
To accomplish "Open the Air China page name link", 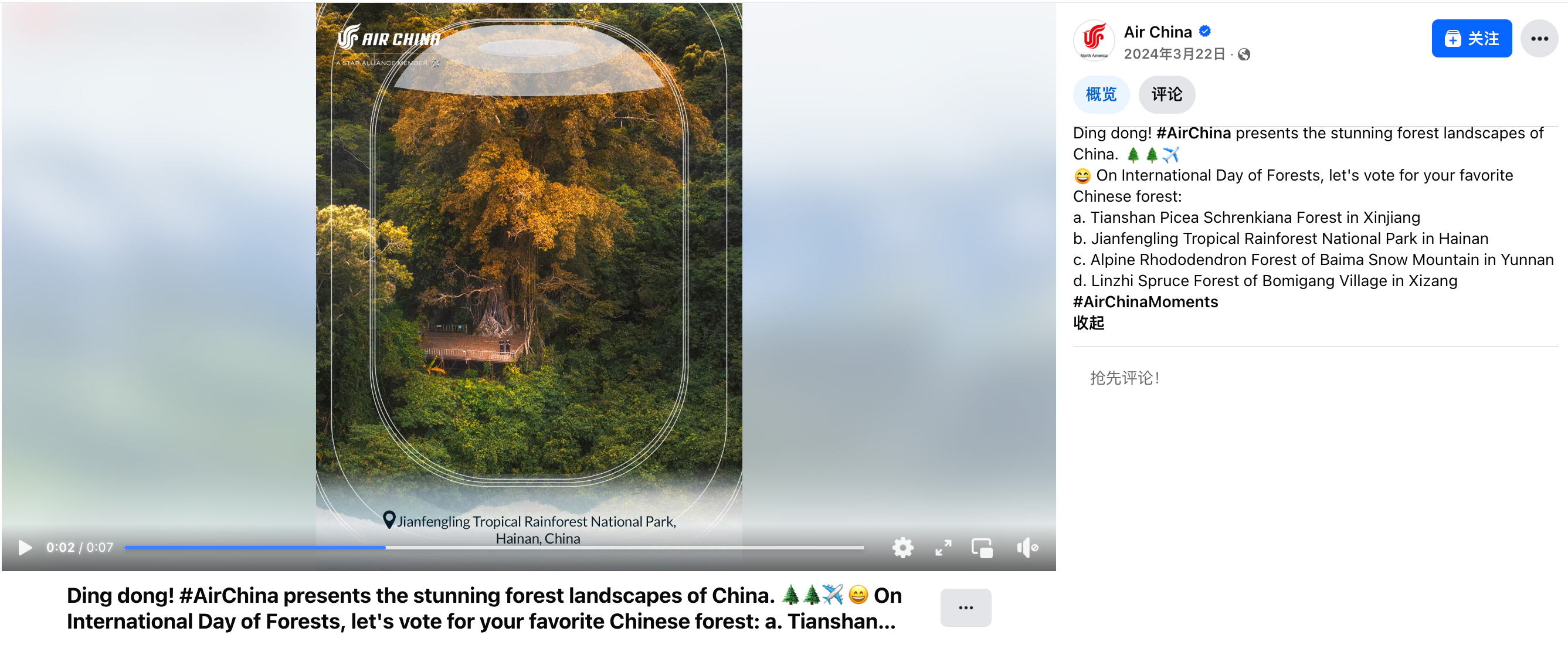I will [1157, 32].
